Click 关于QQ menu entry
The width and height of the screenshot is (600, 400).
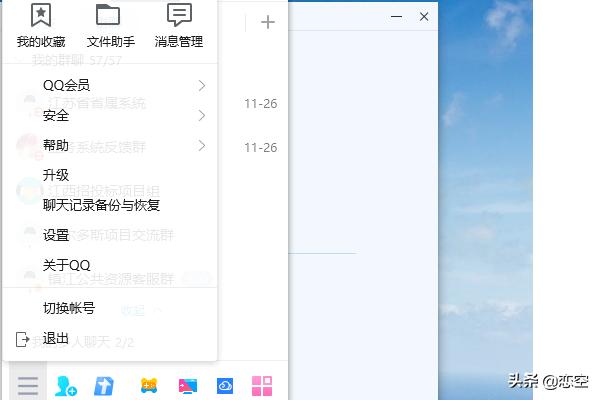[67, 265]
